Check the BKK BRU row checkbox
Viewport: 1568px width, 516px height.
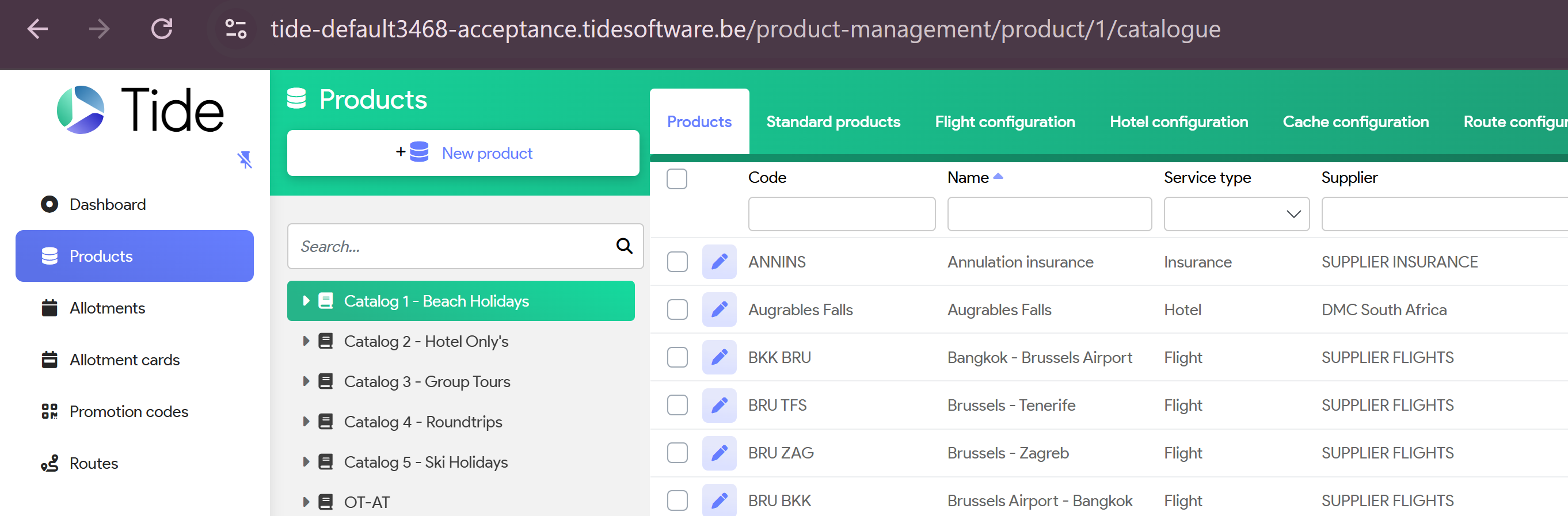tap(677, 357)
